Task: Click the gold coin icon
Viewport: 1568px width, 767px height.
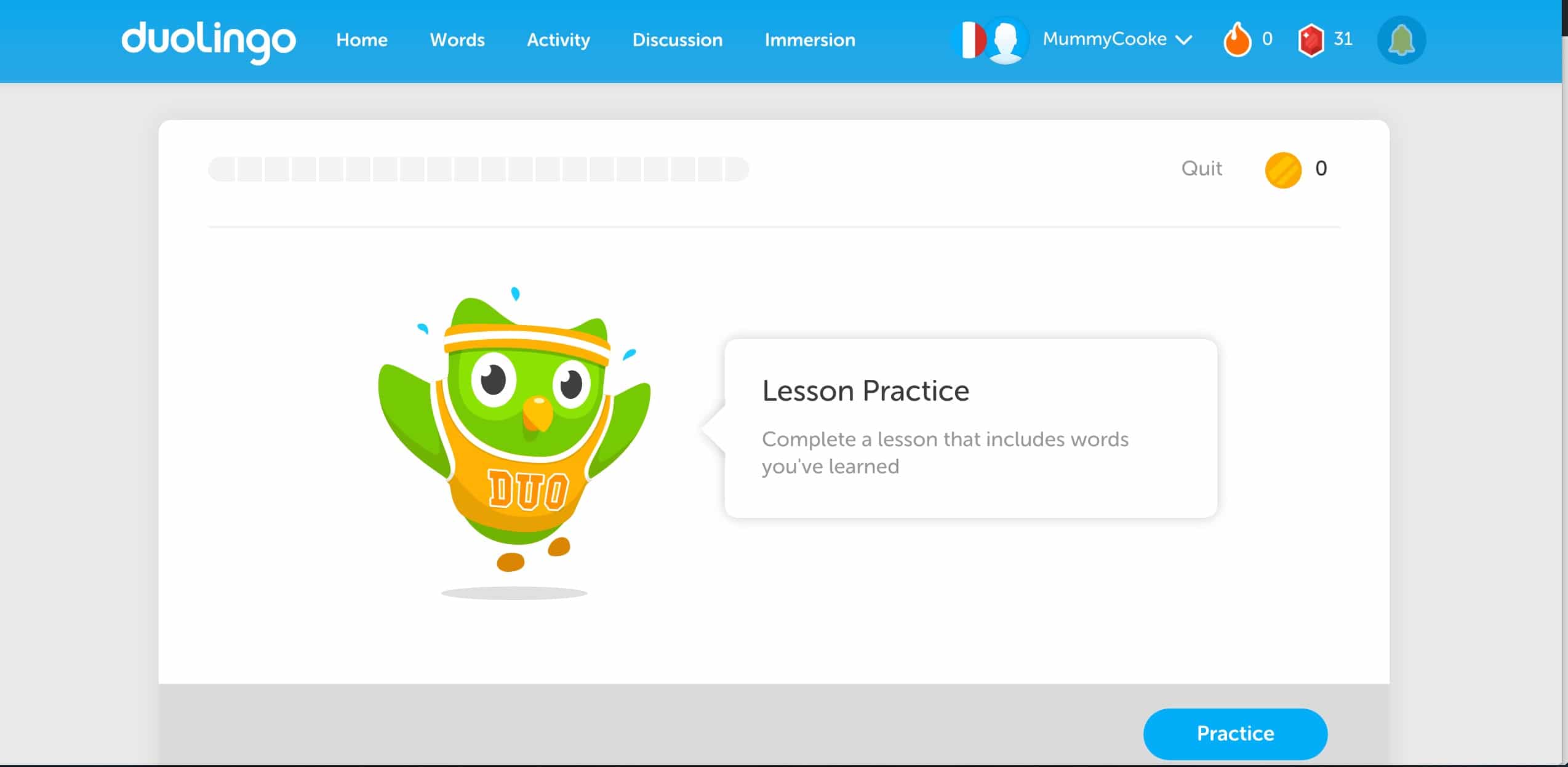Action: tap(1283, 168)
